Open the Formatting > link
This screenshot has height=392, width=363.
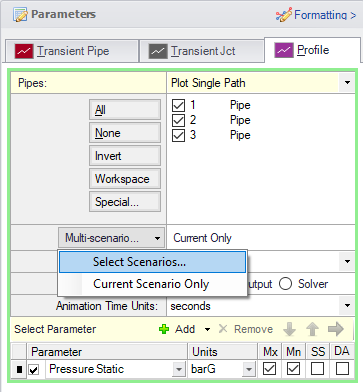[x=325, y=15]
